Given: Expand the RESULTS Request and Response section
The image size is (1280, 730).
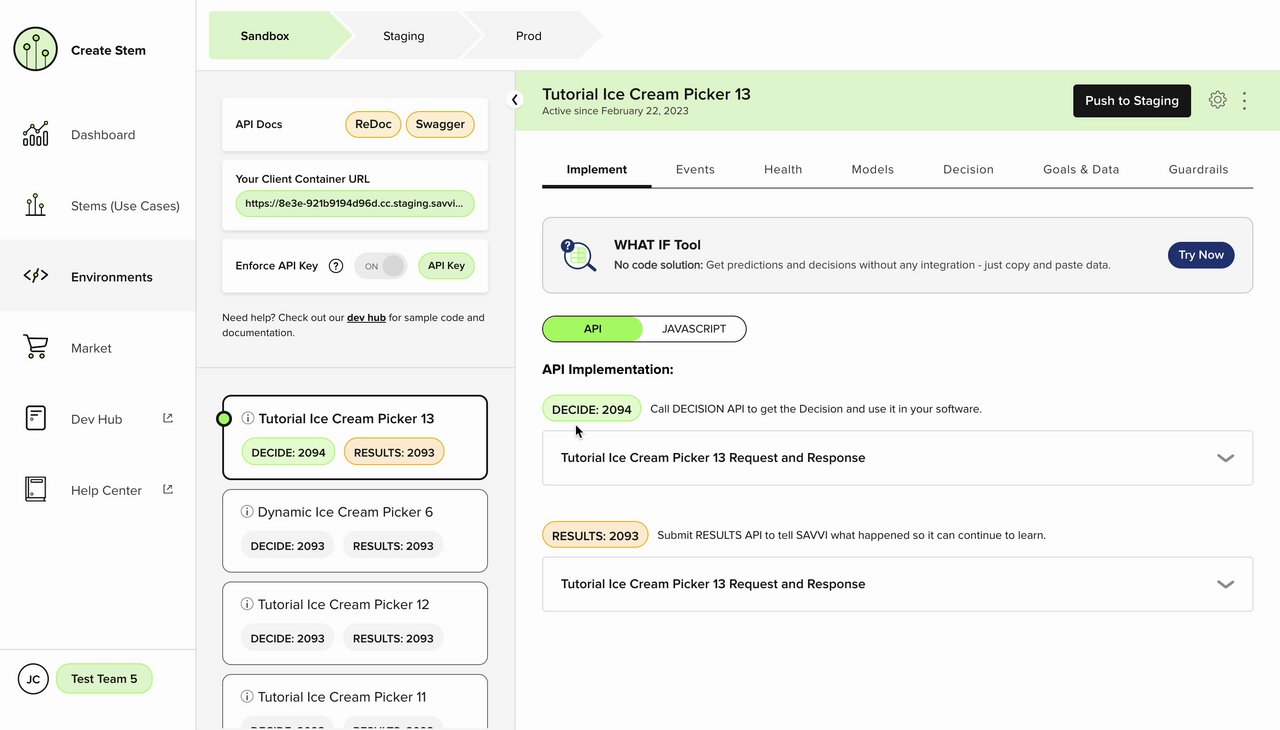Looking at the screenshot, I should pos(1225,584).
